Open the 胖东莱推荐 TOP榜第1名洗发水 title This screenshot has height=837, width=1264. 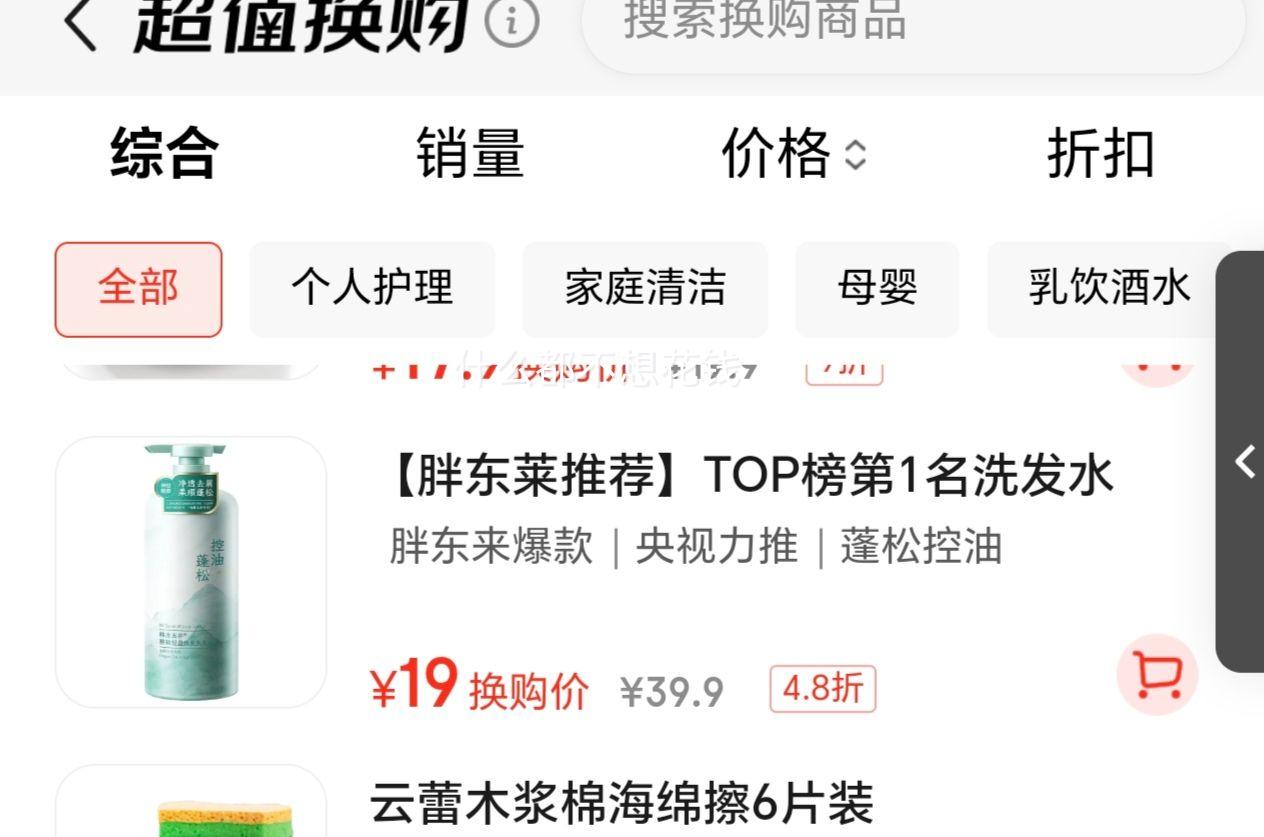[x=750, y=476]
